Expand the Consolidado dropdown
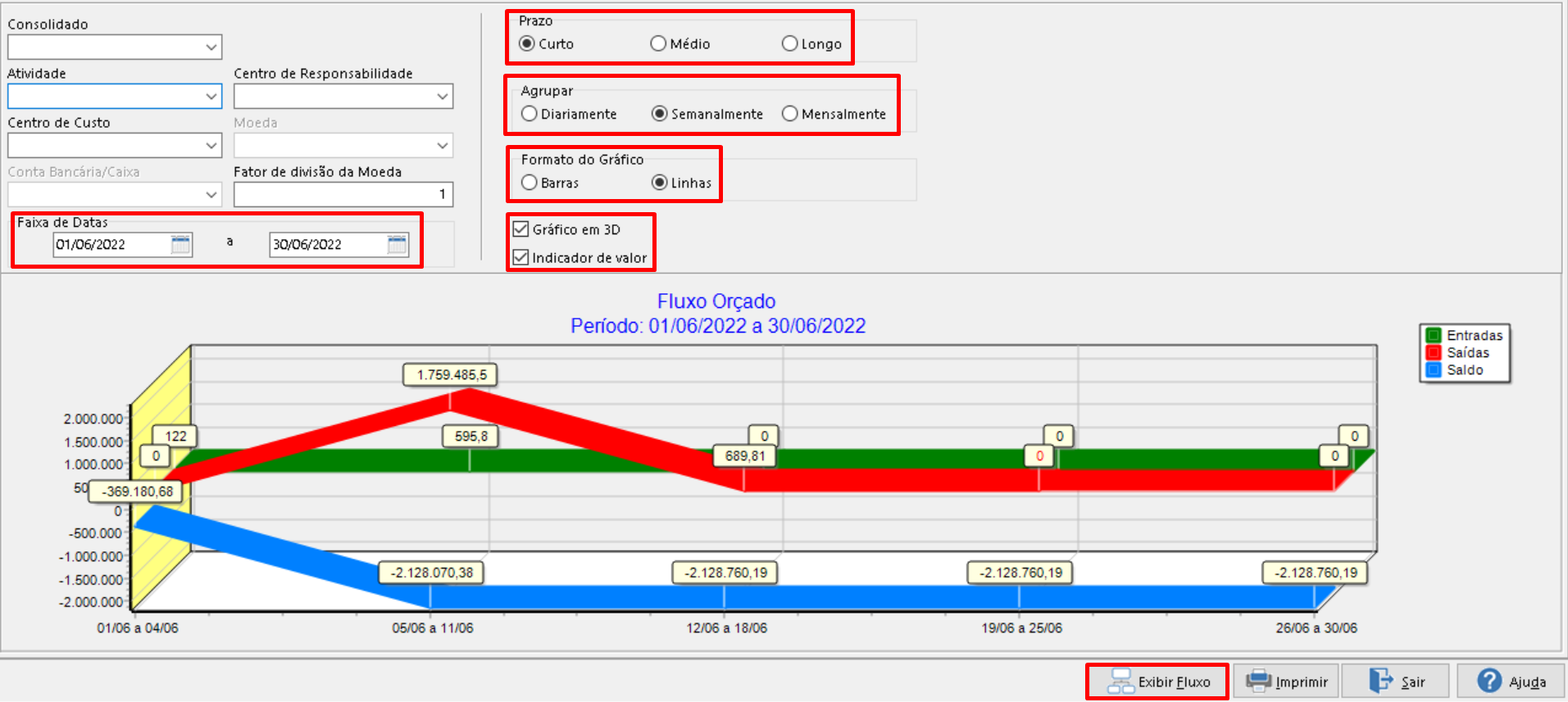 point(211,48)
